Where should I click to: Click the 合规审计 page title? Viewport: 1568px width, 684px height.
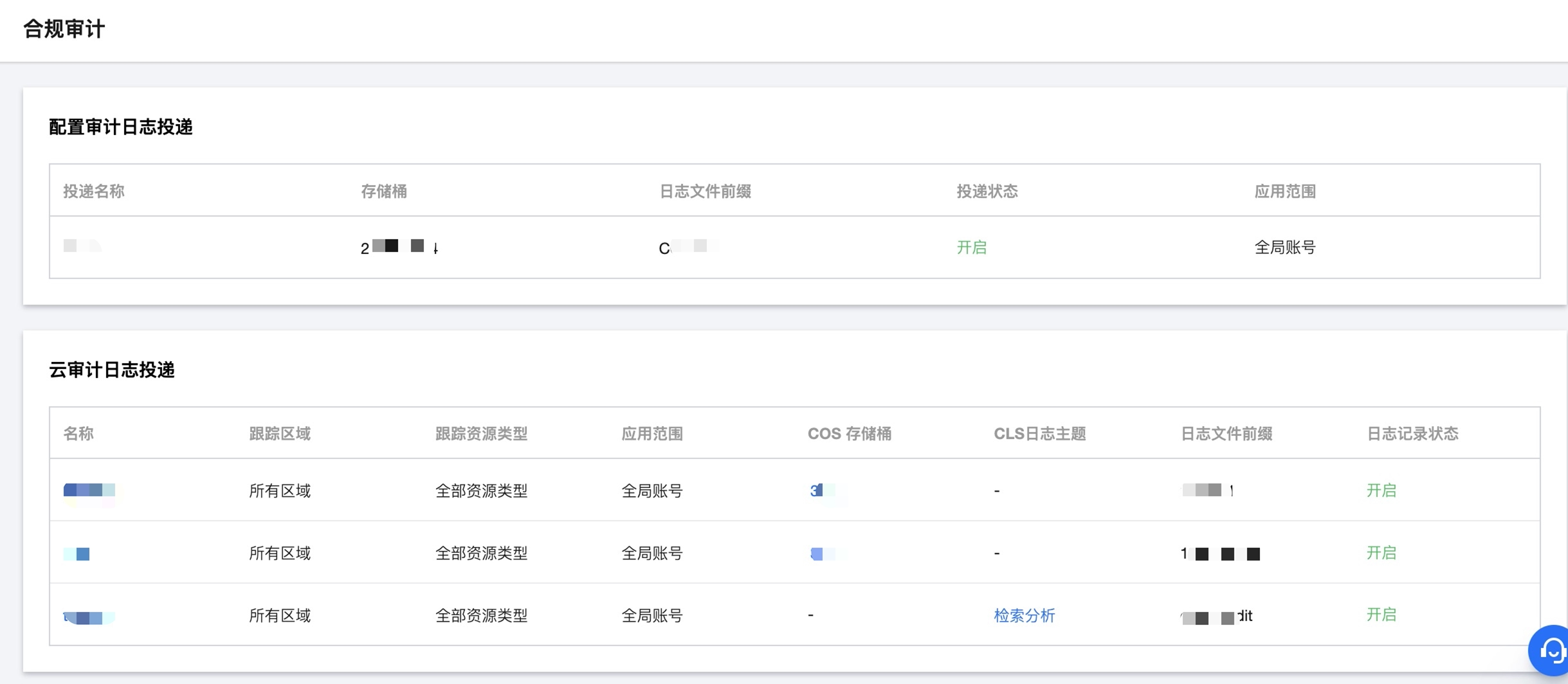(x=64, y=29)
